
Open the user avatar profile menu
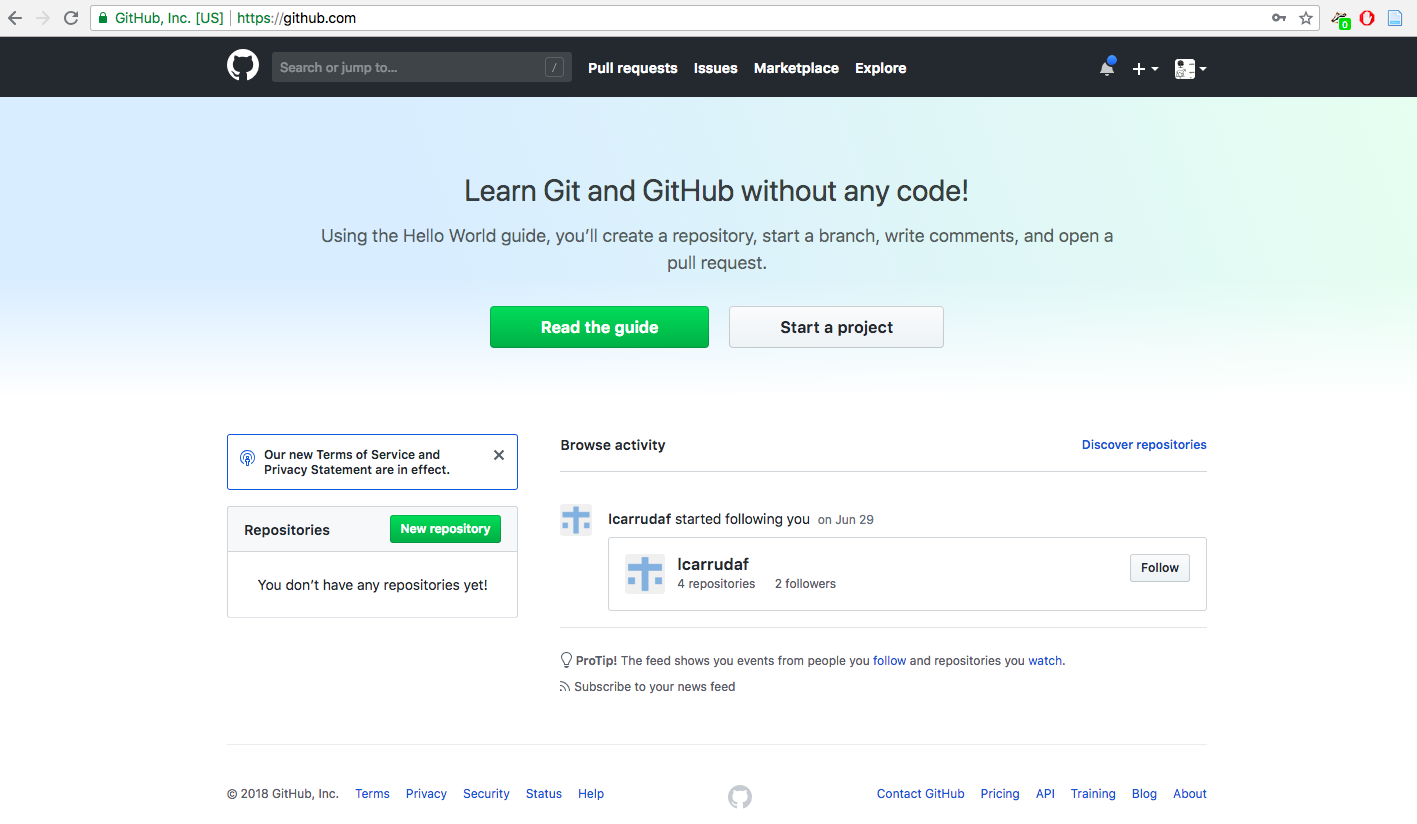pos(1190,68)
